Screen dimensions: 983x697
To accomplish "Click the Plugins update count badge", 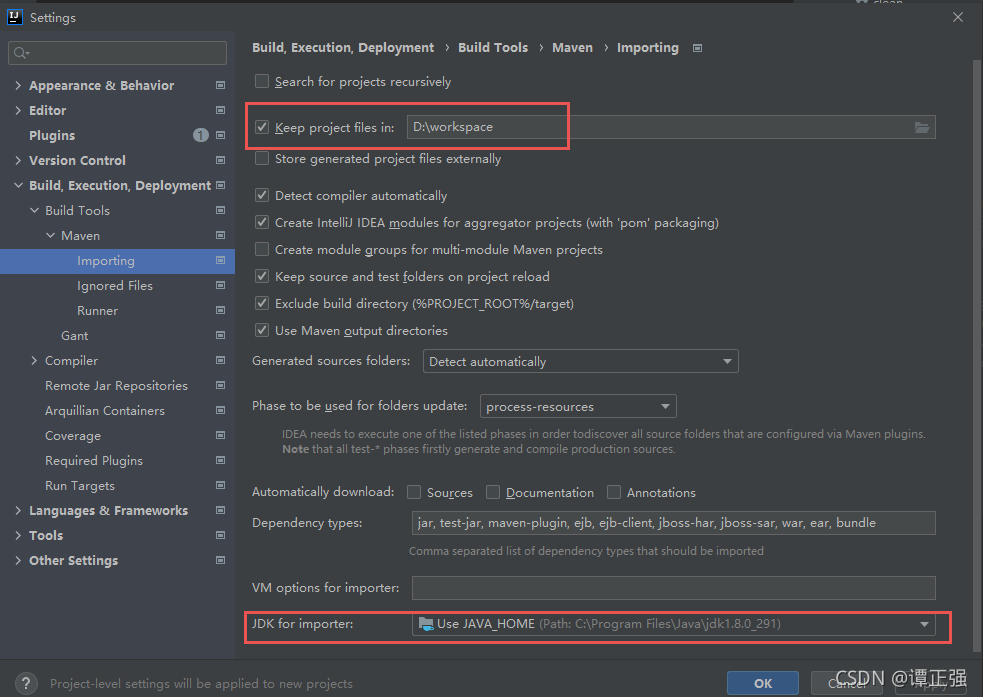I will coord(201,135).
